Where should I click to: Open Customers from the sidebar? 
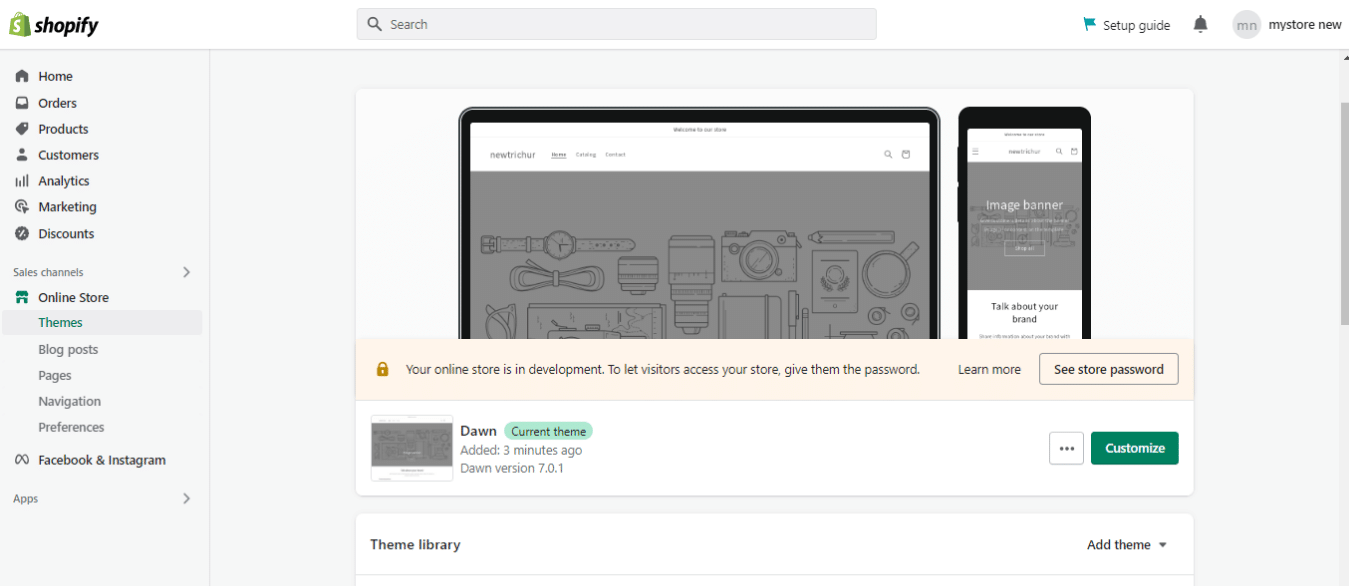(22, 154)
